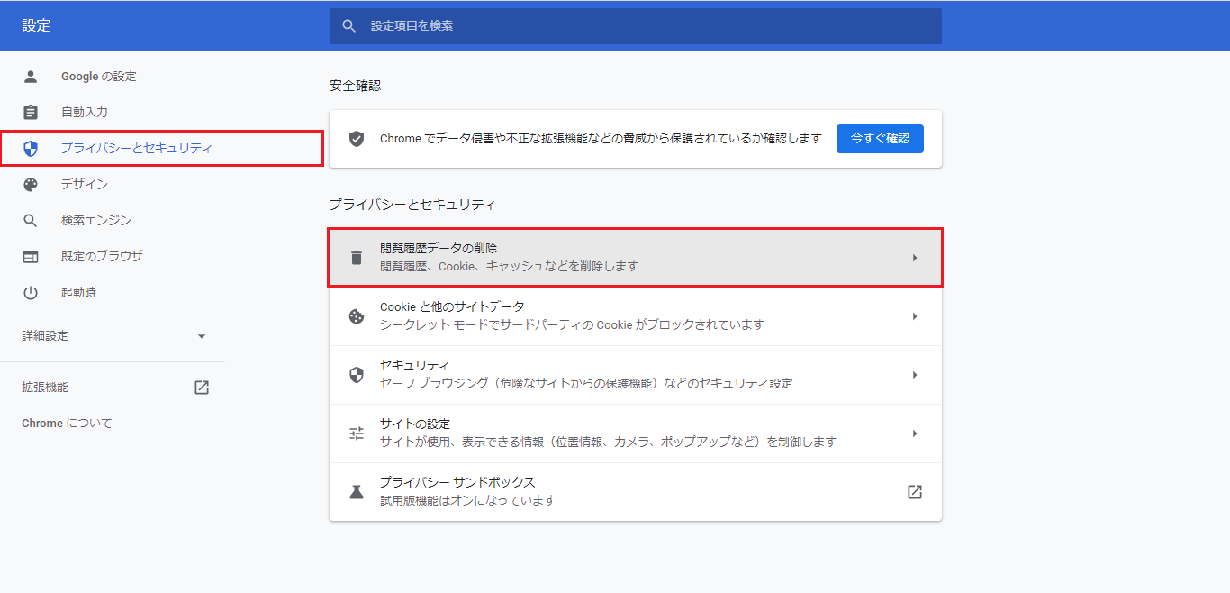Open Cookie と他のサイトデータ via its right arrow

point(914,316)
